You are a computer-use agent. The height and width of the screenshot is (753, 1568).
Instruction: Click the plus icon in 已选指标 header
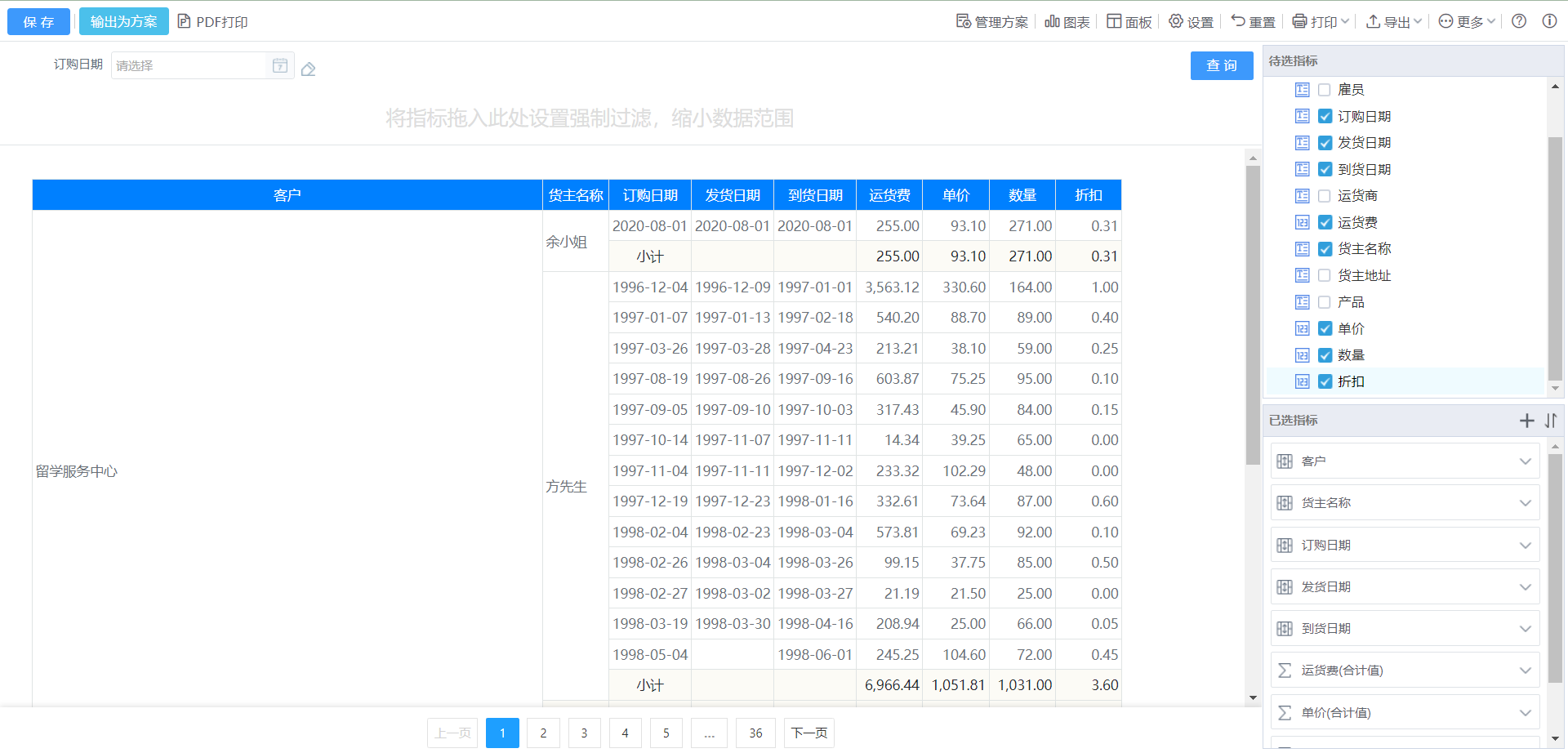pos(1526,421)
